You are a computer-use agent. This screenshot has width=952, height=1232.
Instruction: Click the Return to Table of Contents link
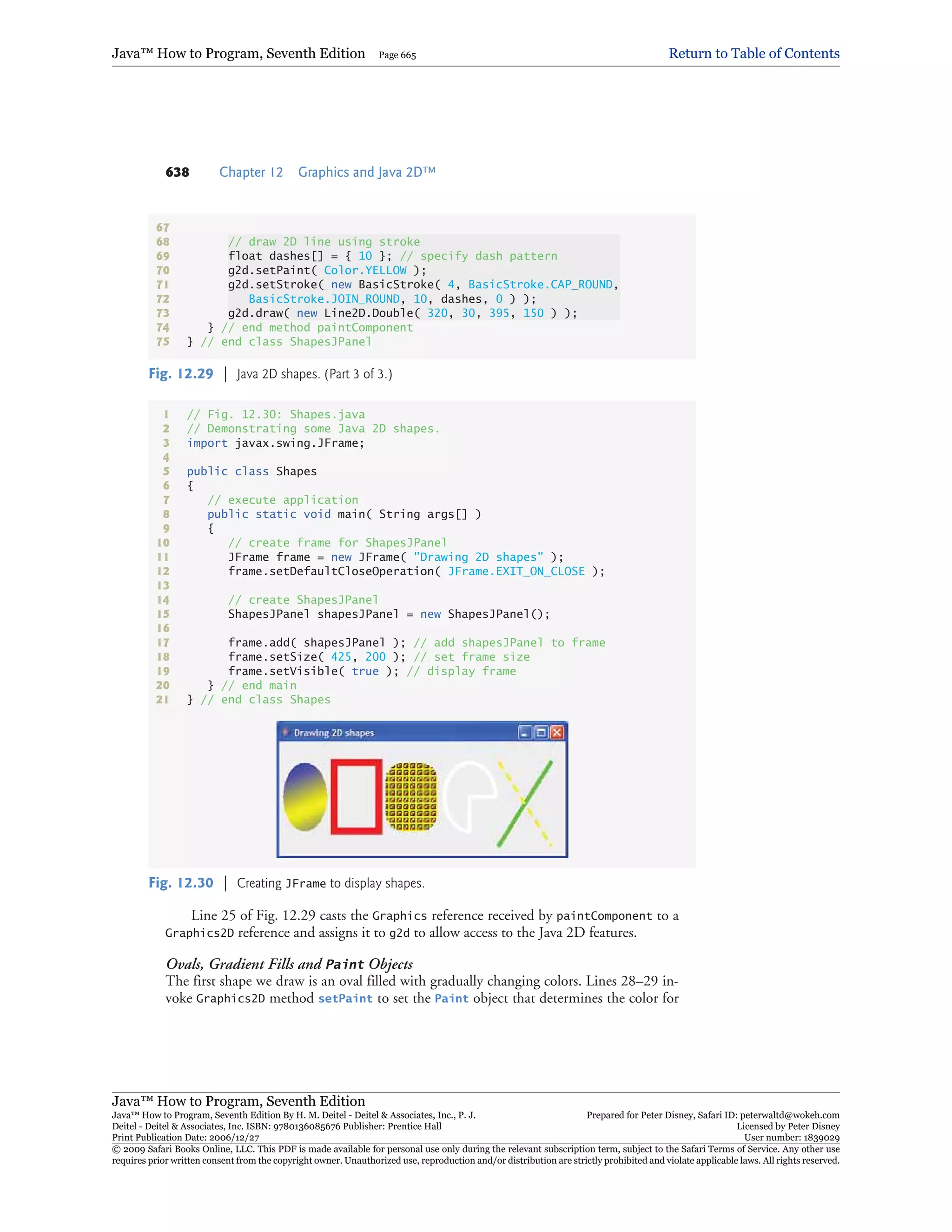pyautogui.click(x=754, y=53)
